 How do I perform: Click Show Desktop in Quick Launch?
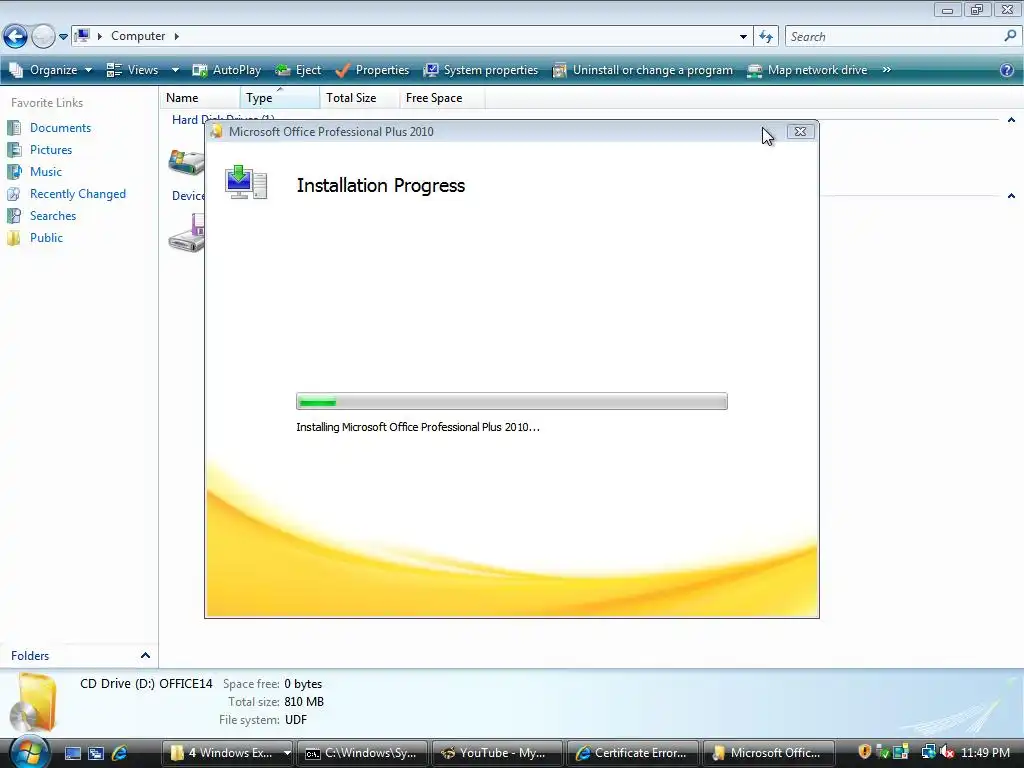point(72,753)
